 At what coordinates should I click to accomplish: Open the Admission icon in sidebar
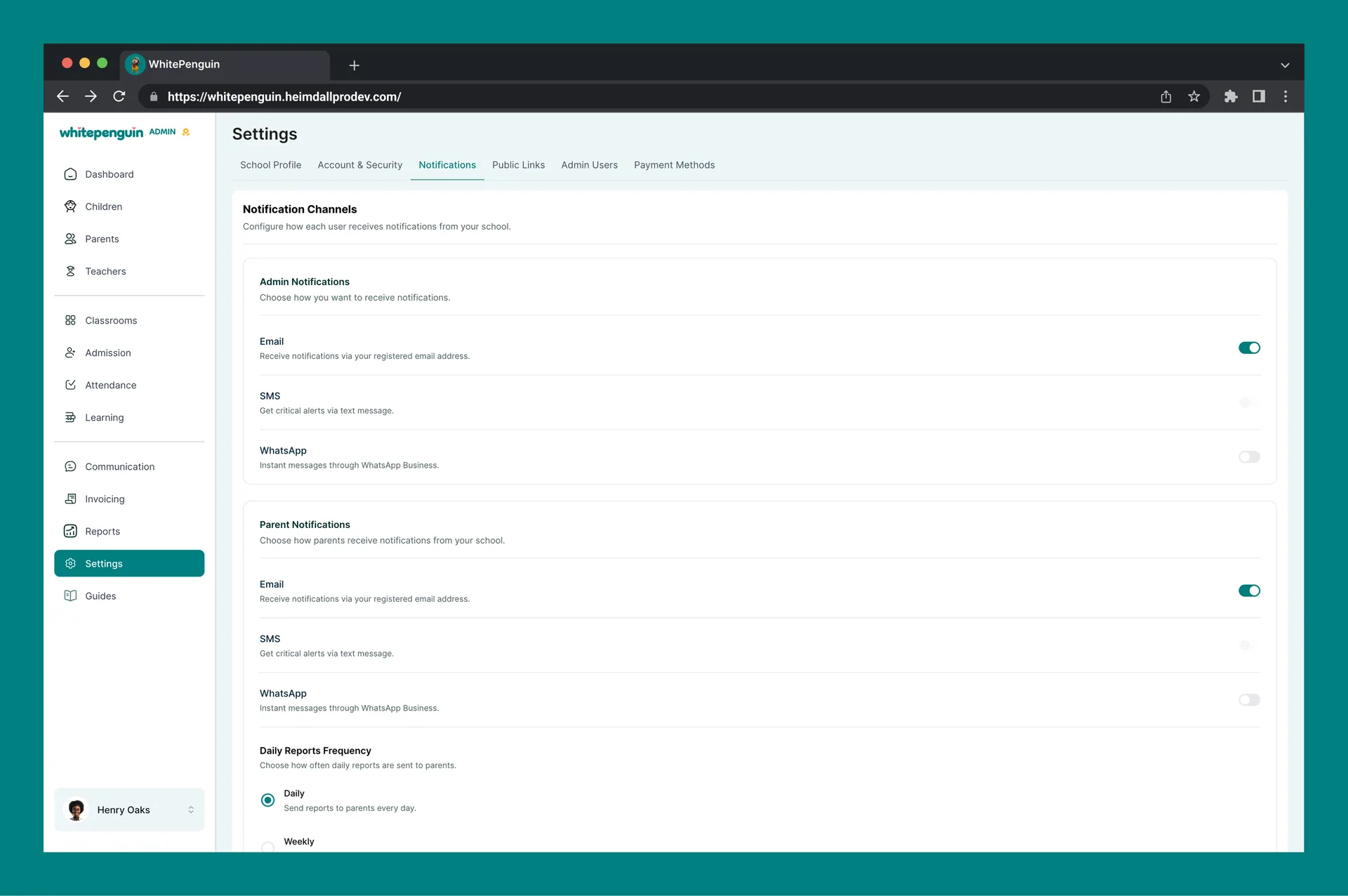pos(70,353)
